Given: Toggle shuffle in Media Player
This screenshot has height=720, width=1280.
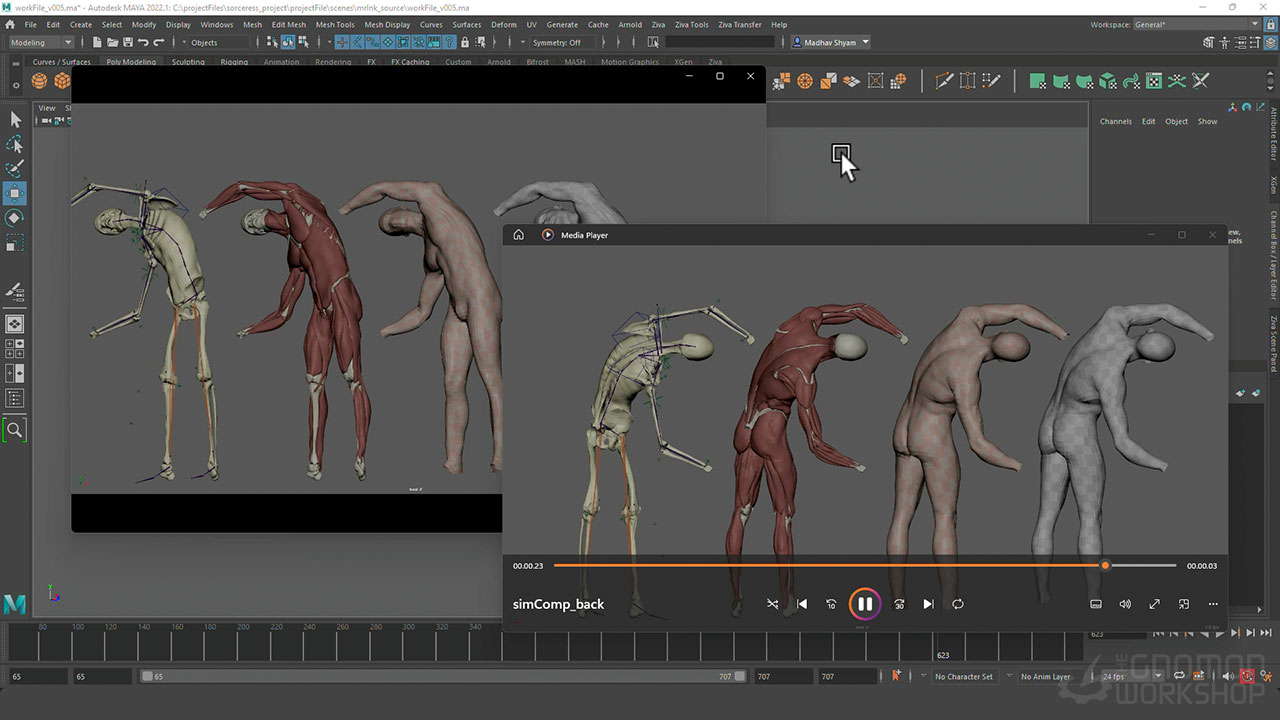Looking at the screenshot, I should [x=772, y=604].
